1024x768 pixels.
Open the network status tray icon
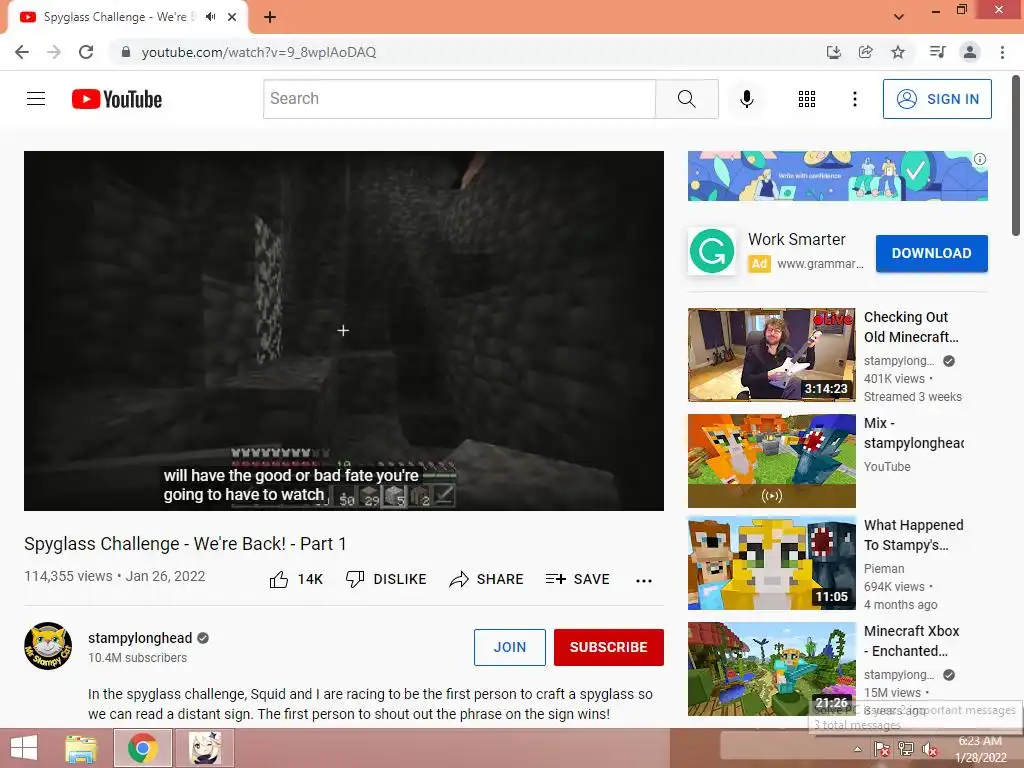pos(906,750)
